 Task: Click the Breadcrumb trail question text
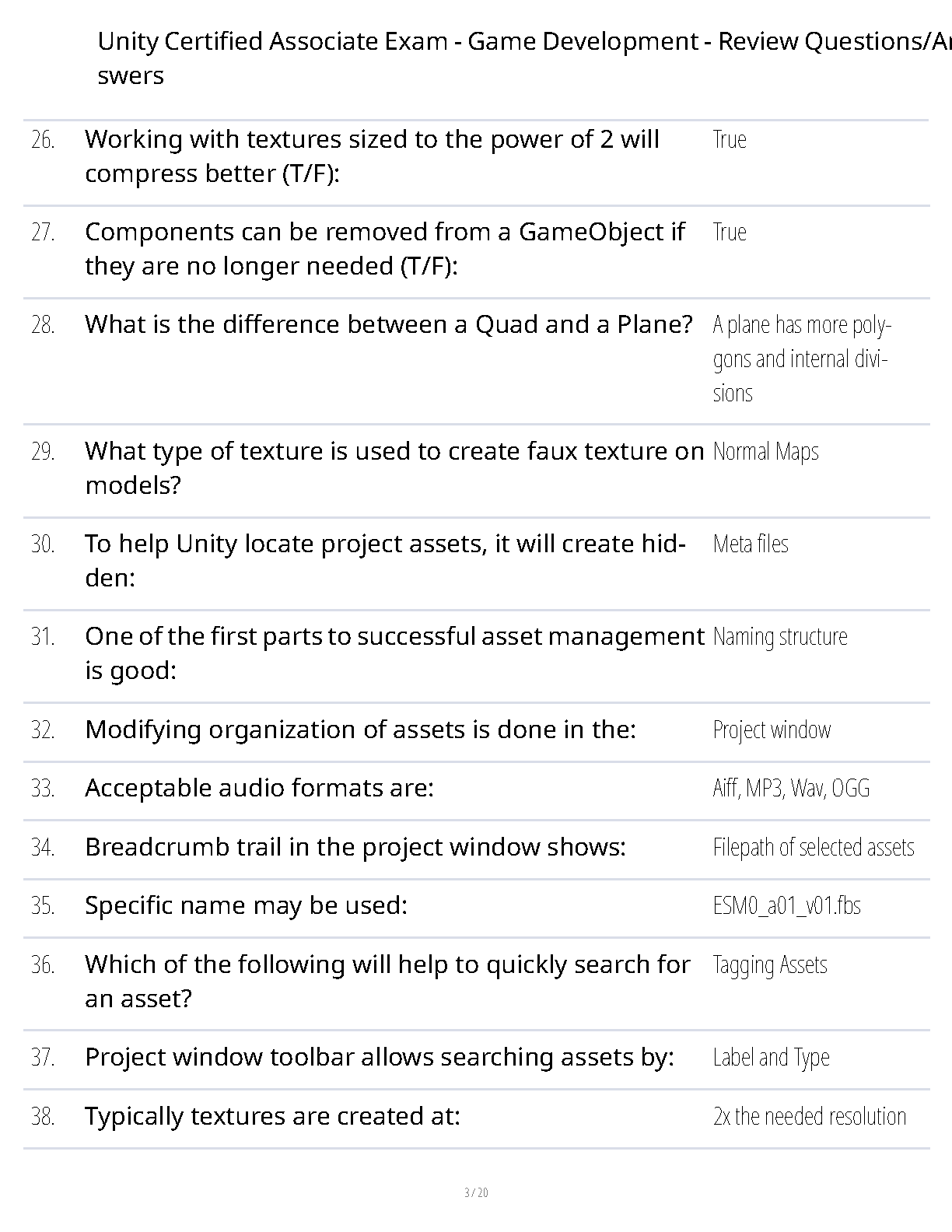tap(355, 846)
